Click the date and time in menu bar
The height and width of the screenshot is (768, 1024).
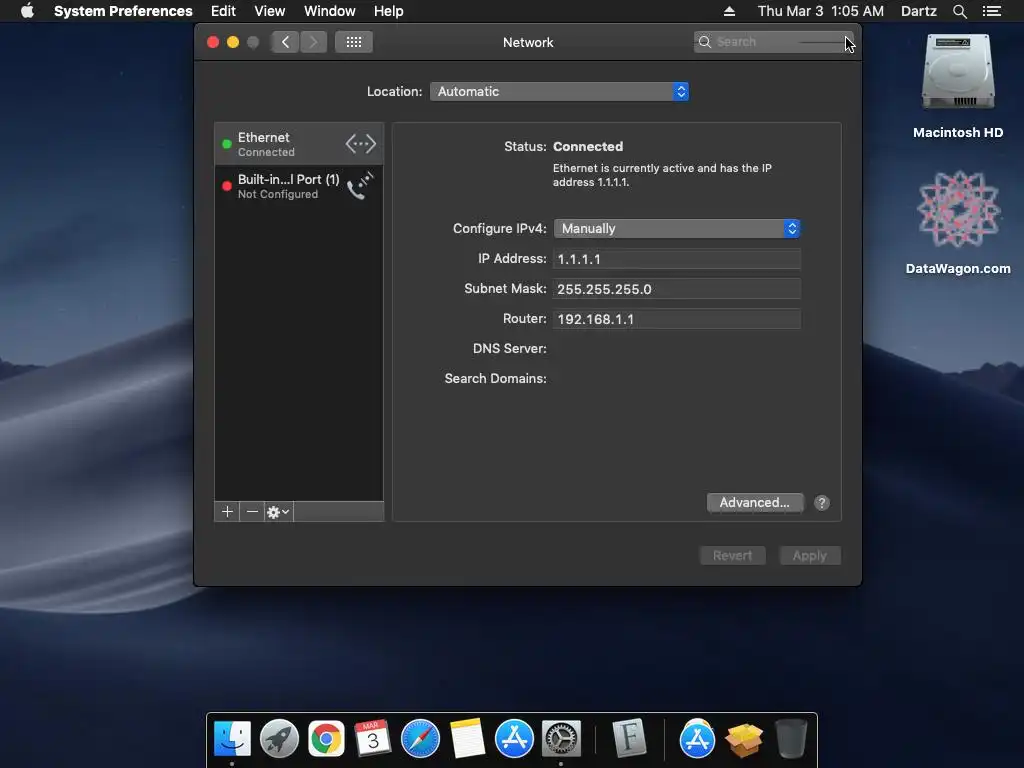[820, 11]
